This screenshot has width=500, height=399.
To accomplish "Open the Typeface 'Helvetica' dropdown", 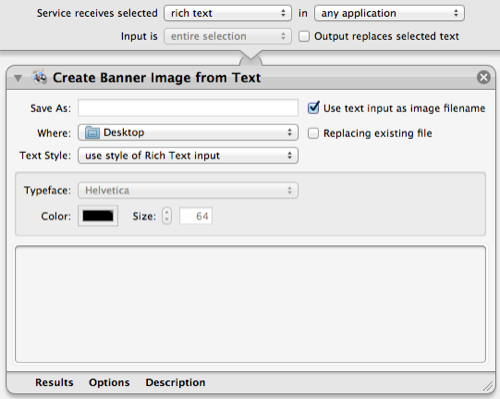I will [x=188, y=190].
